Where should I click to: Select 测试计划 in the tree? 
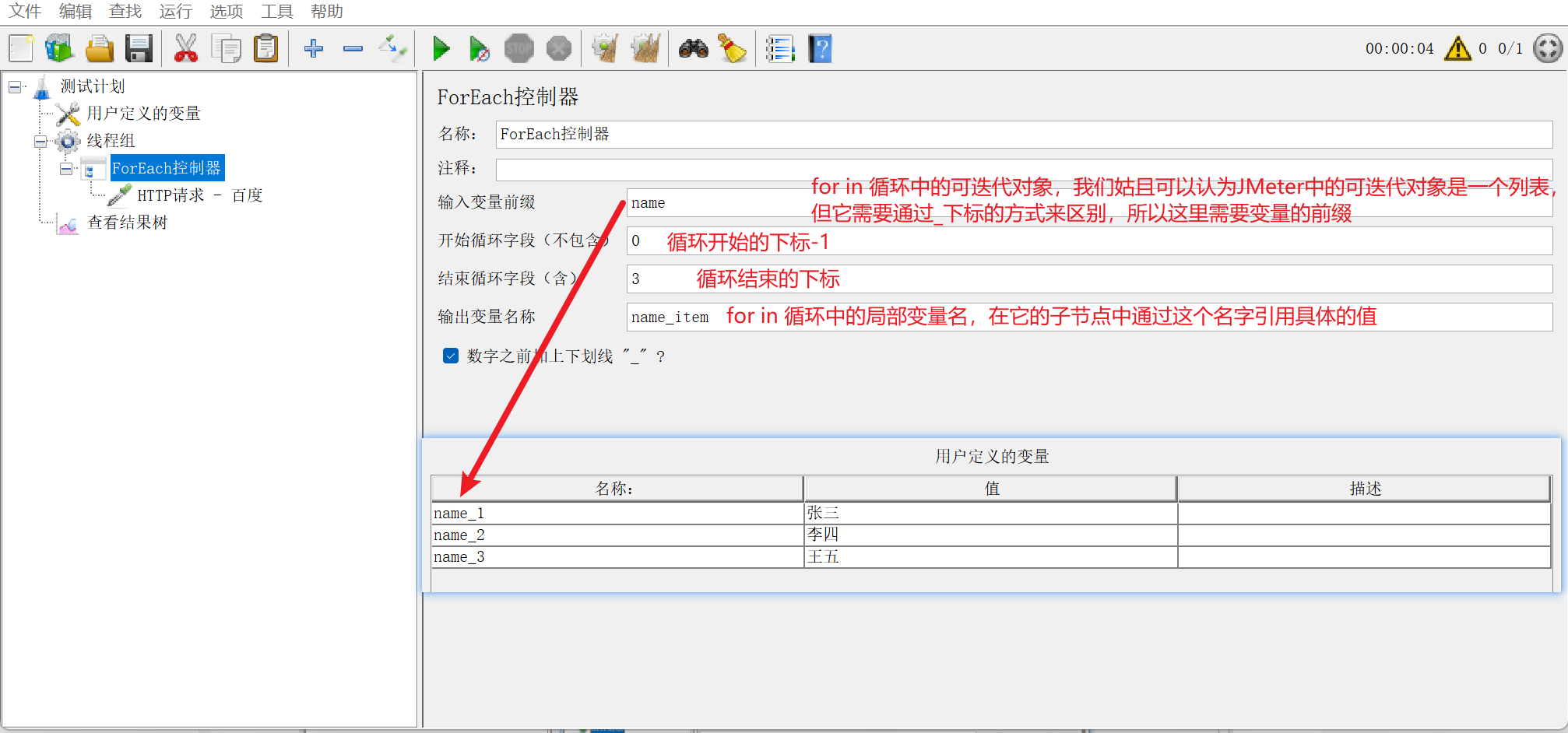click(93, 86)
